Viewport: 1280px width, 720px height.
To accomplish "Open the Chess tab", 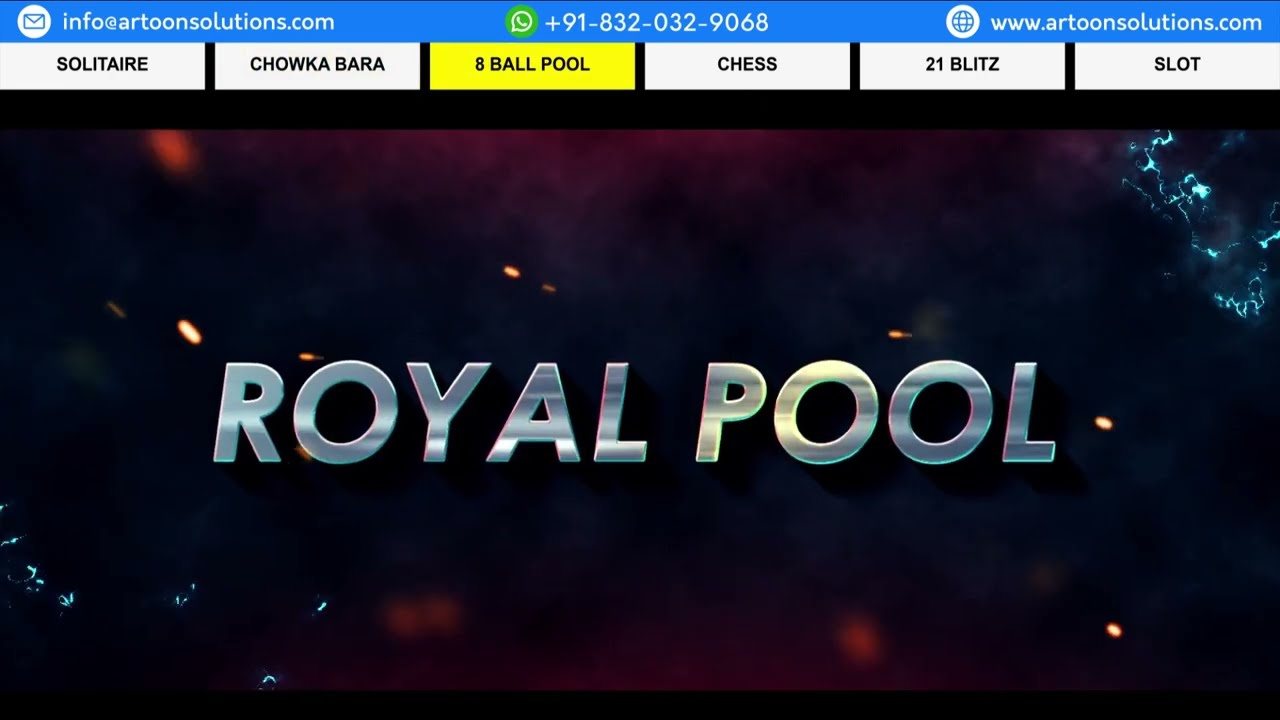I will [x=747, y=65].
